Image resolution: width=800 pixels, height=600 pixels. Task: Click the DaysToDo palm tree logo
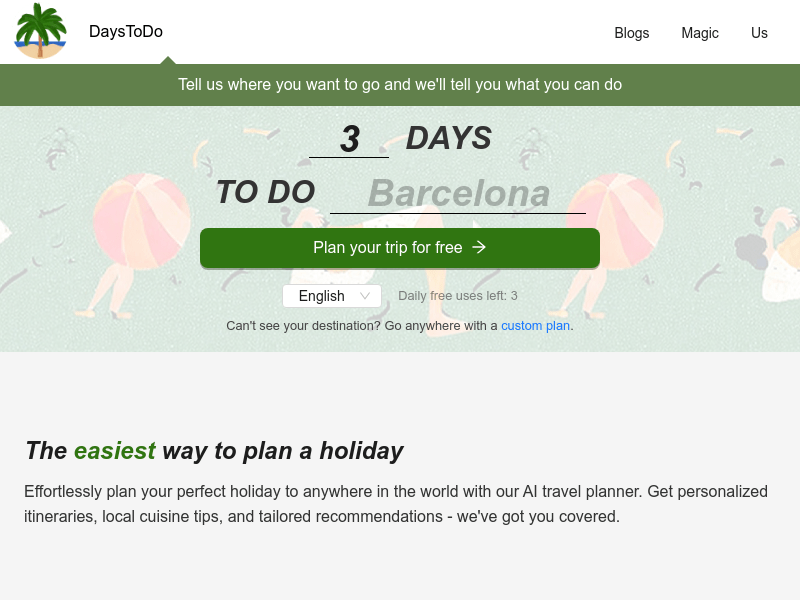click(x=40, y=31)
